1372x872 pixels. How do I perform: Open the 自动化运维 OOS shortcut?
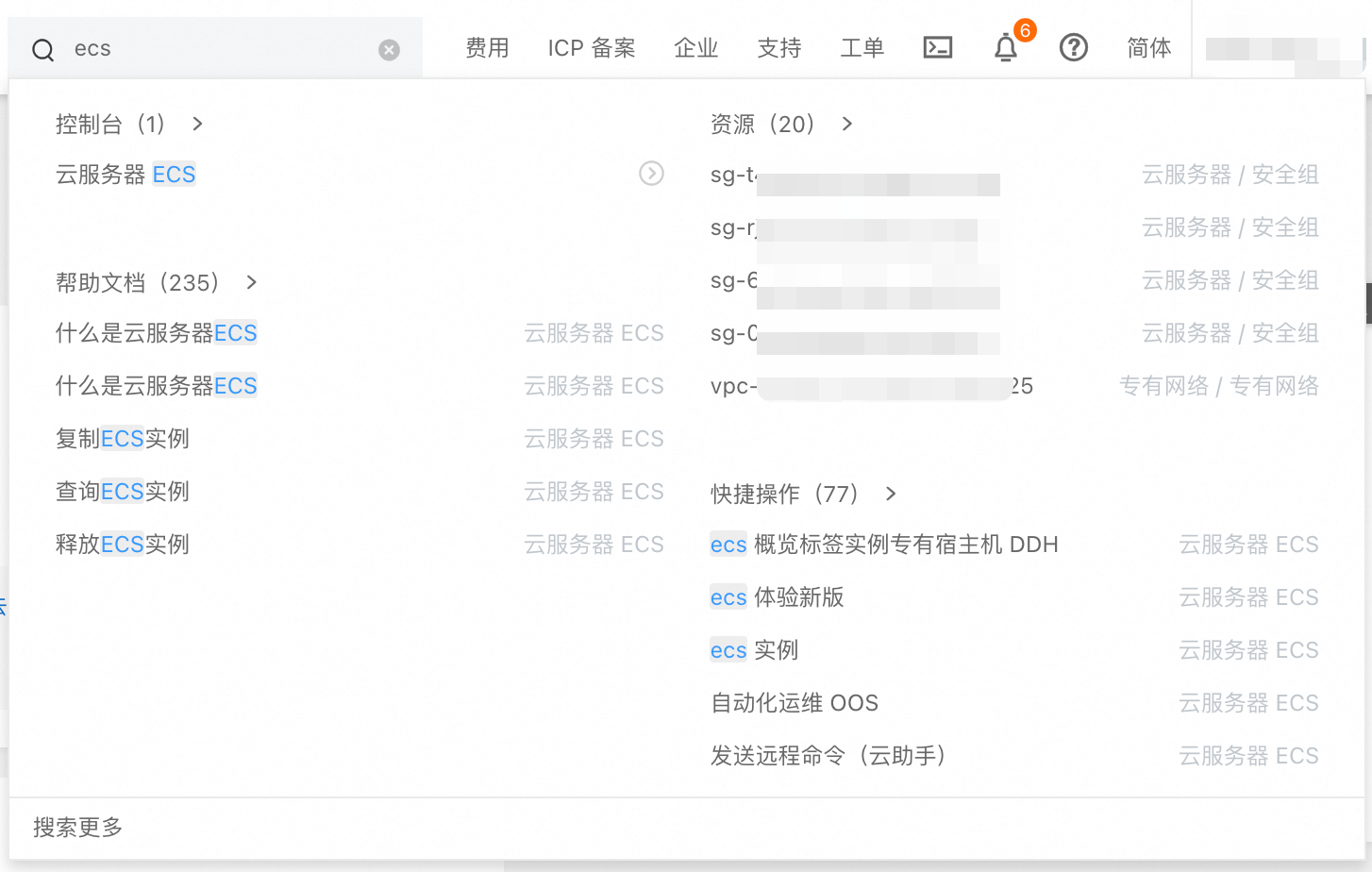795,703
